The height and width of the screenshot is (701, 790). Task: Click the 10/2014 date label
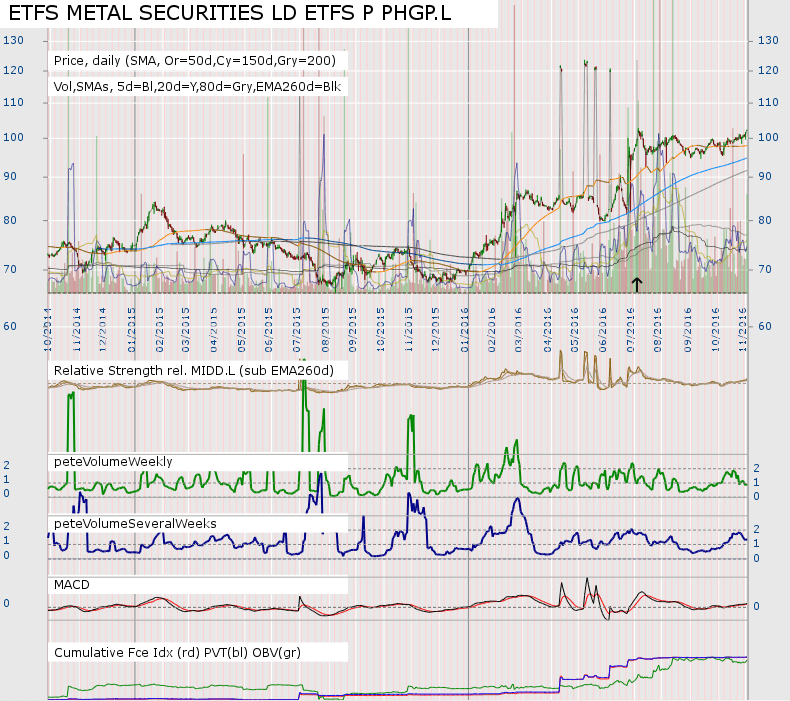pyautogui.click(x=48, y=330)
